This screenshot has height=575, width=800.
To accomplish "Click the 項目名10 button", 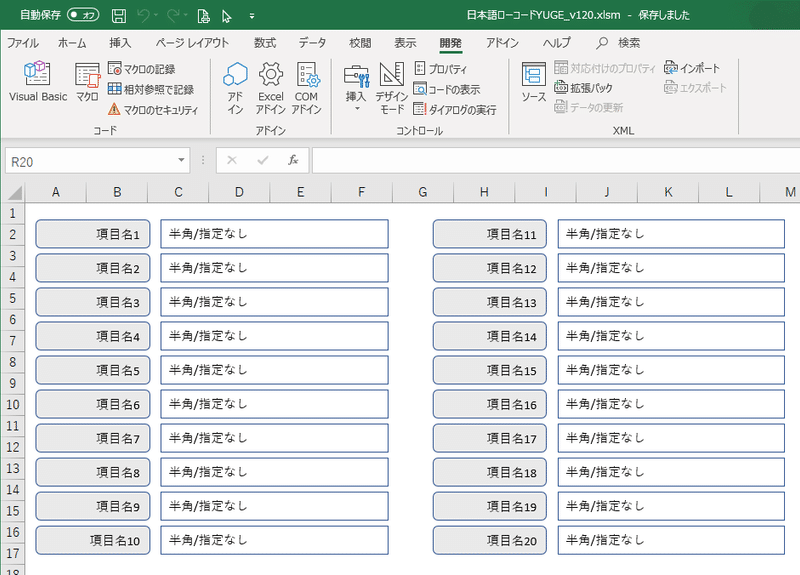I will [x=93, y=540].
